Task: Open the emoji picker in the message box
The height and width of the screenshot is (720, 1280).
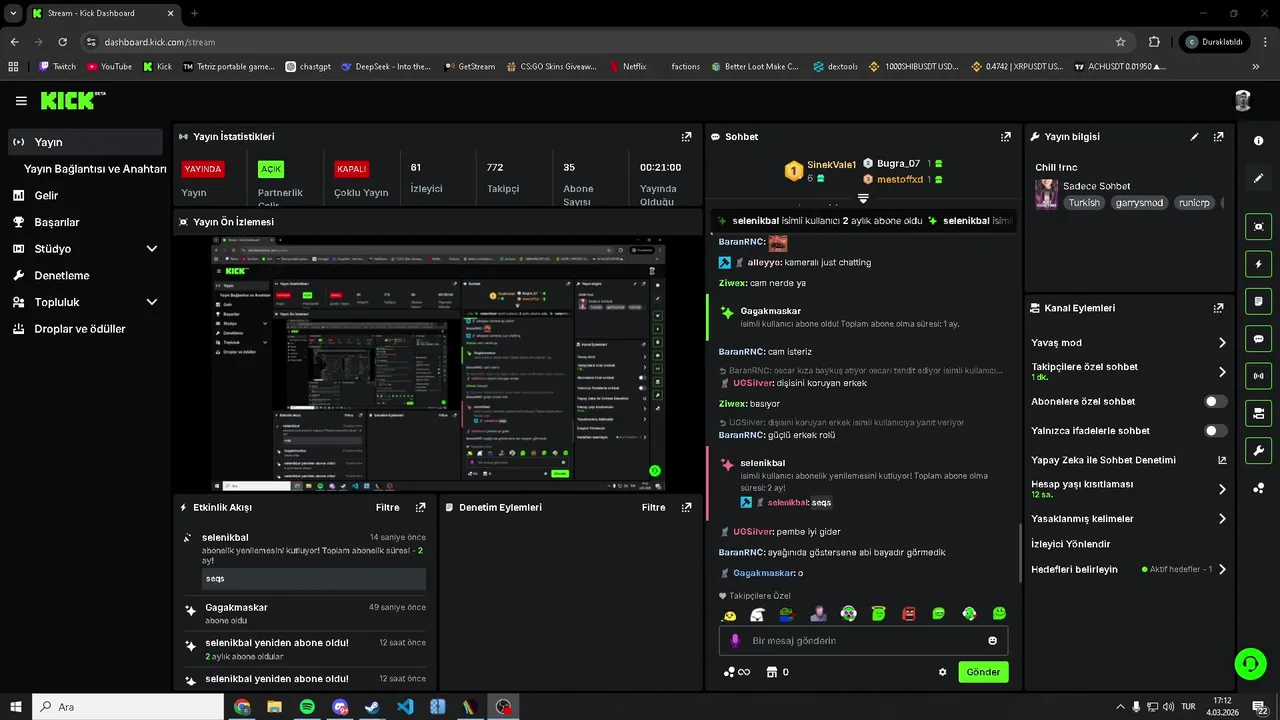Action: (993, 641)
